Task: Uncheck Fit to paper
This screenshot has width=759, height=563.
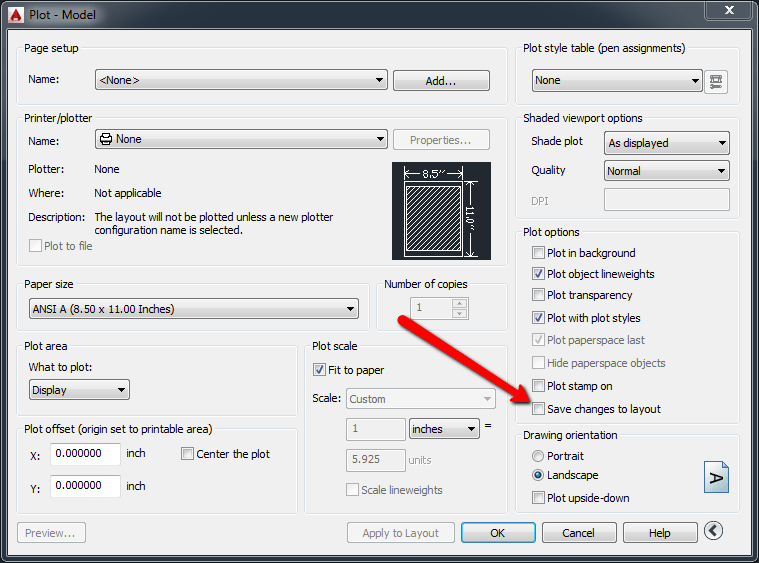Action: tap(319, 370)
